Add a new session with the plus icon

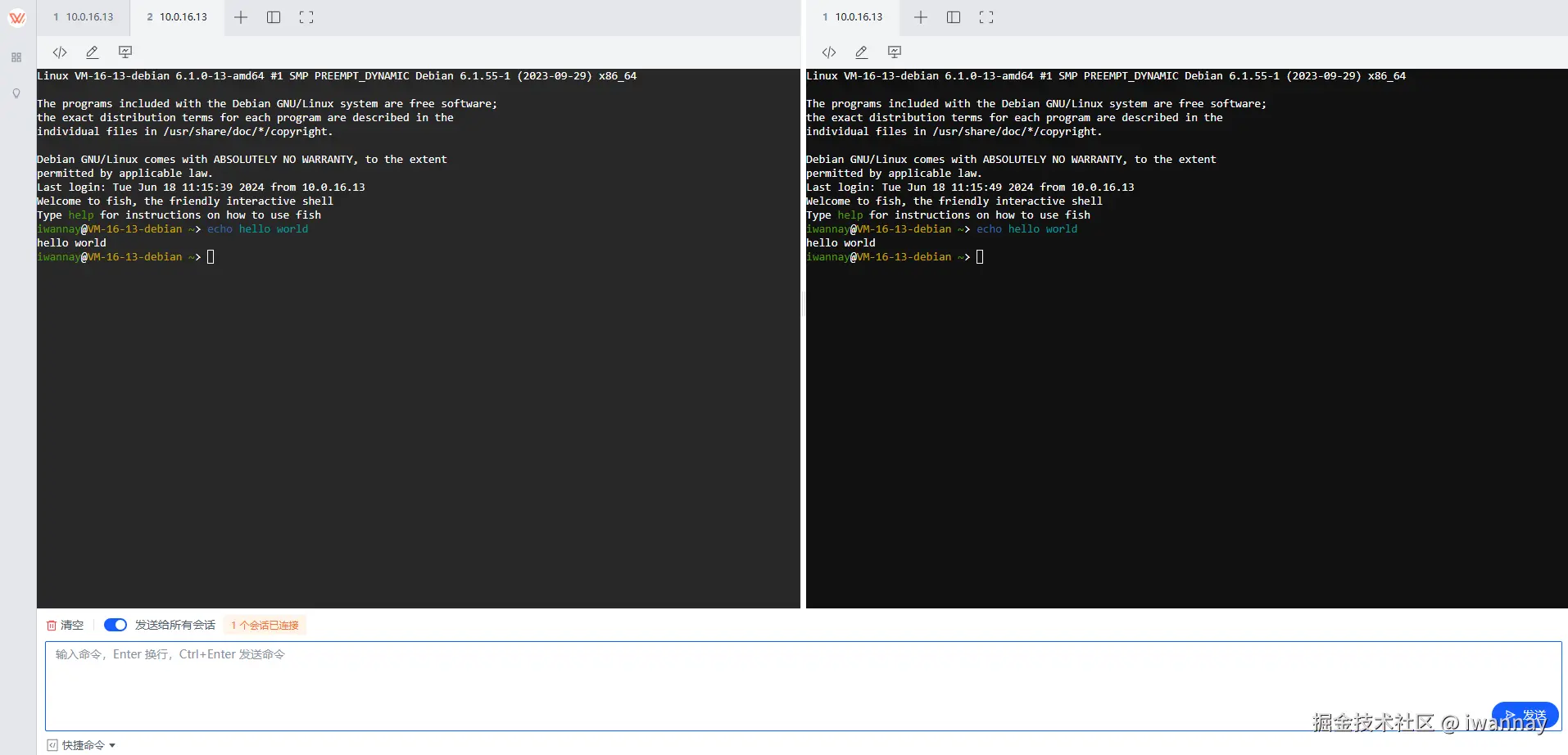(x=241, y=16)
